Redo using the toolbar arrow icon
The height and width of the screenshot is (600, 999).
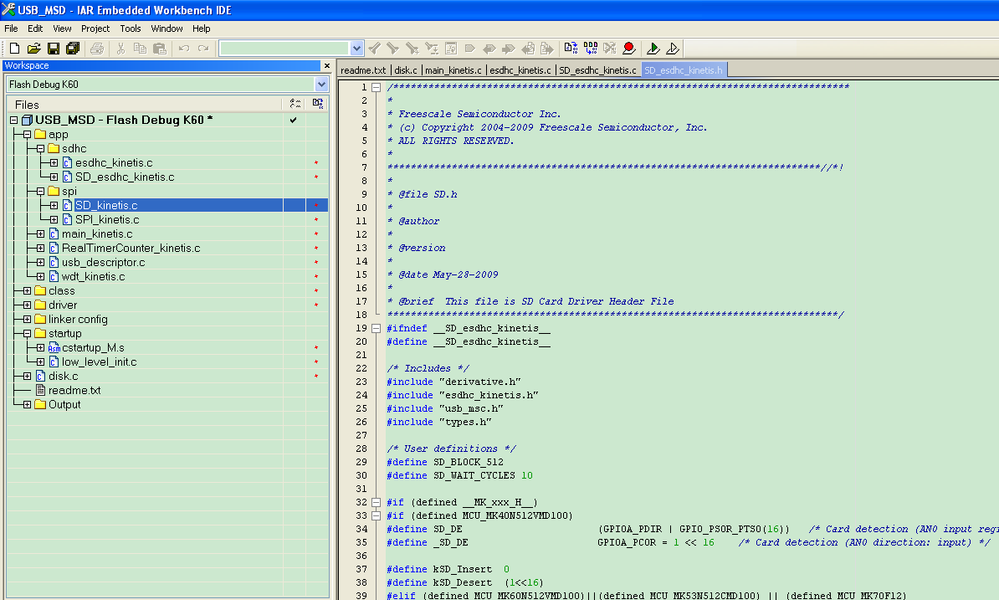[x=203, y=48]
